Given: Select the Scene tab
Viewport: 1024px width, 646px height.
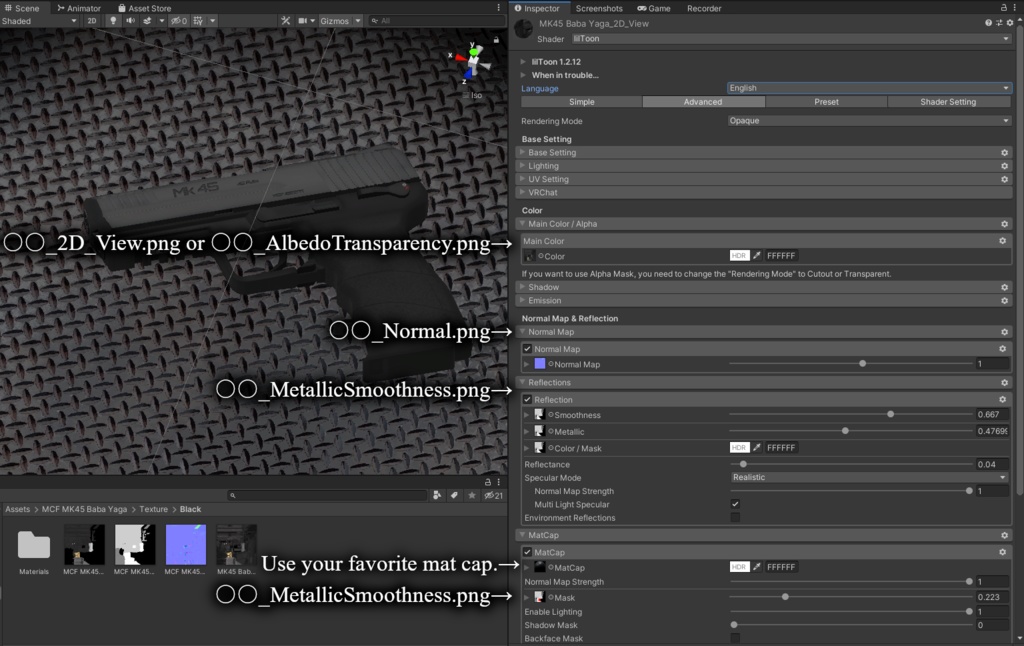Looking at the screenshot, I should coord(22,8).
